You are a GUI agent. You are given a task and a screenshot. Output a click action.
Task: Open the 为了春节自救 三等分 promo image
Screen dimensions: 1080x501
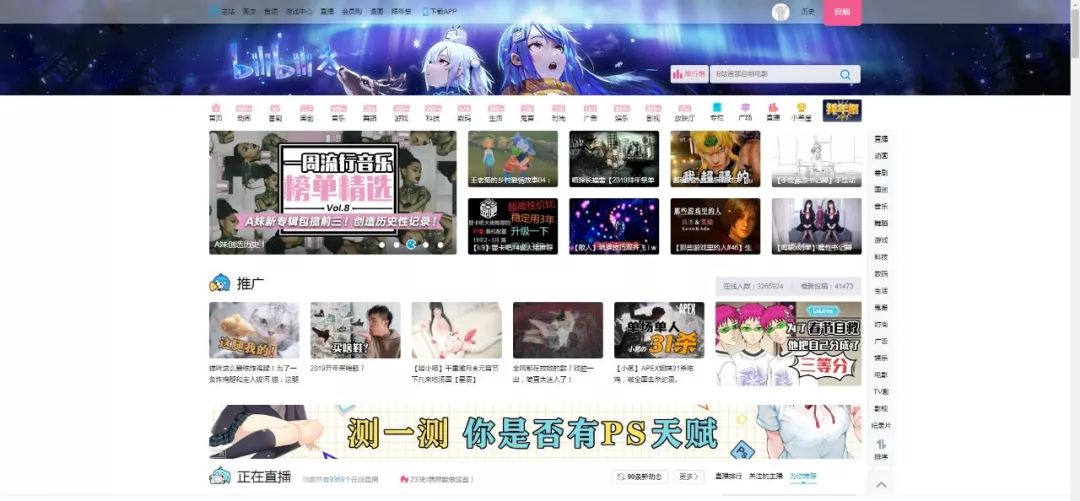[789, 344]
